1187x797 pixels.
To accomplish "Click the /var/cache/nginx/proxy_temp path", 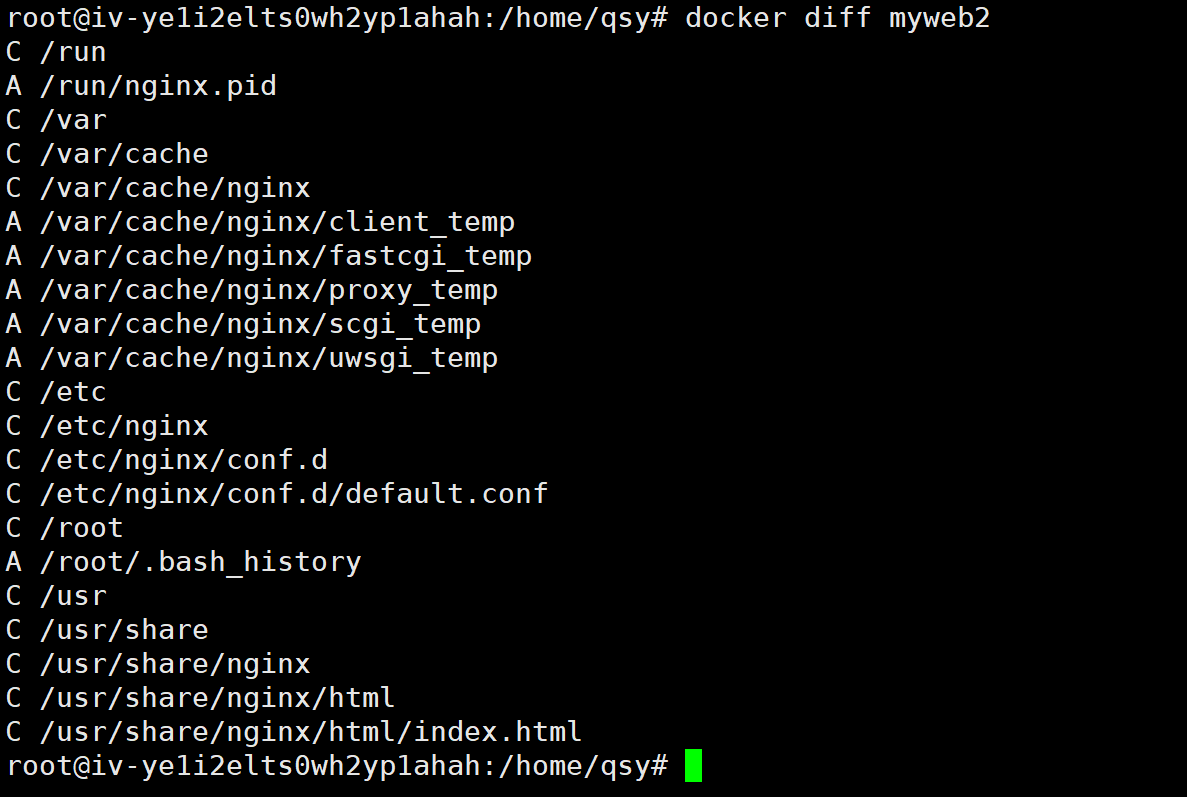I will [268, 290].
